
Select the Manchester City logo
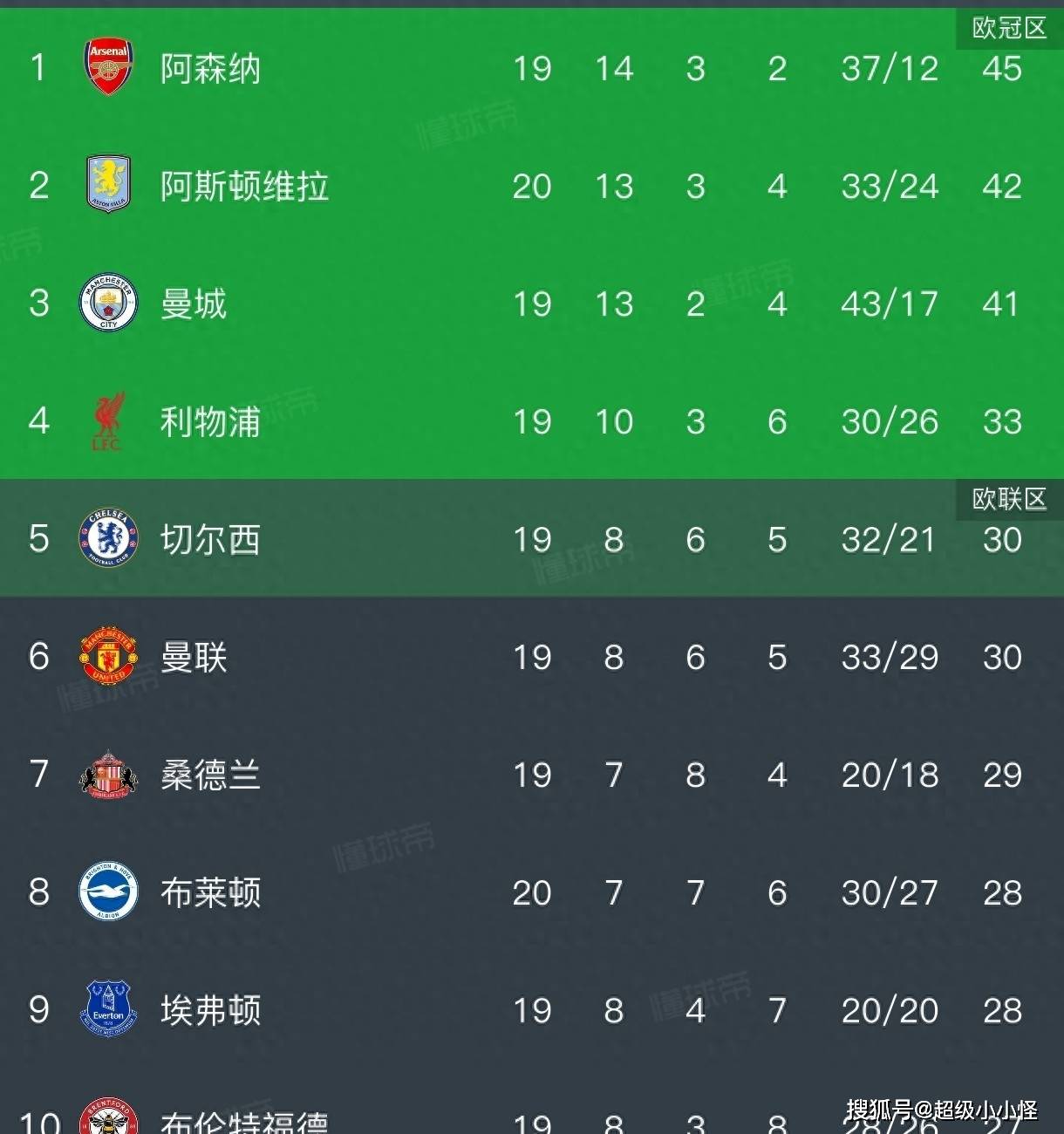click(x=107, y=304)
